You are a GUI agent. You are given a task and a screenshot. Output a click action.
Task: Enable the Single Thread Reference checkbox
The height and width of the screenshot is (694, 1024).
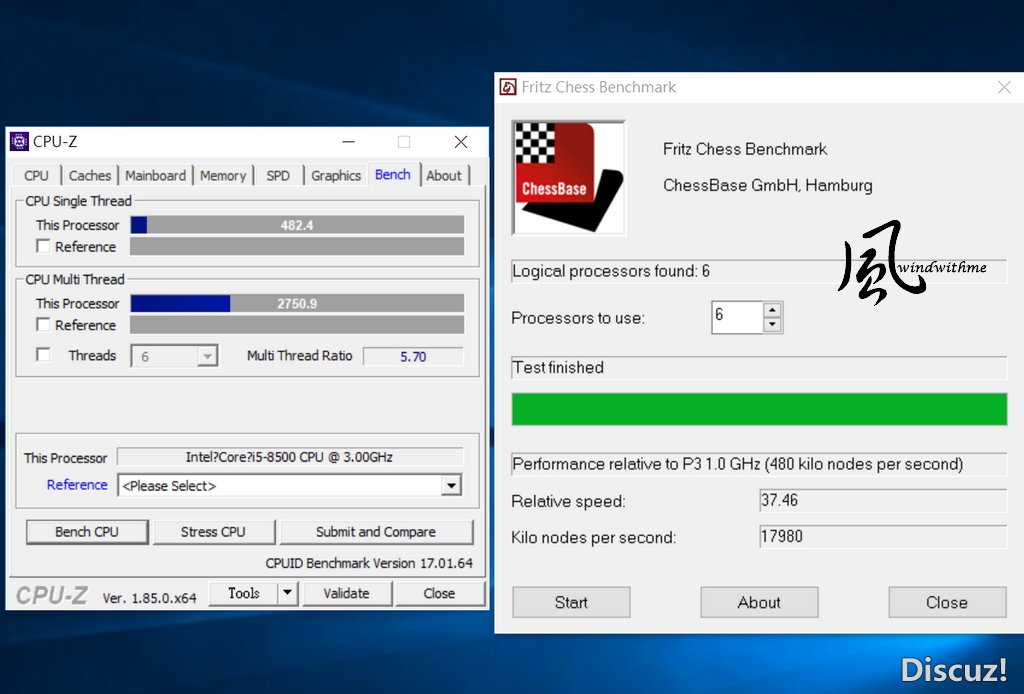43,246
